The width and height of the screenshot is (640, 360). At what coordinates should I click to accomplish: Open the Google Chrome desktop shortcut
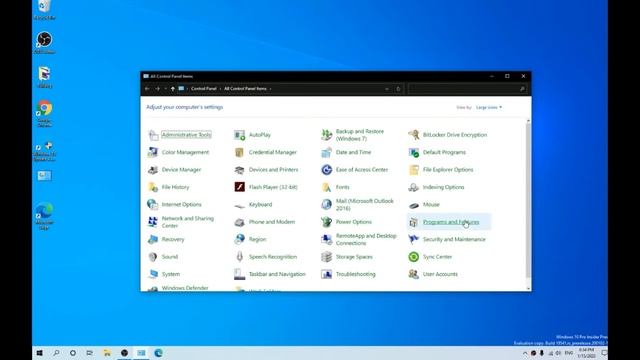coord(44,113)
